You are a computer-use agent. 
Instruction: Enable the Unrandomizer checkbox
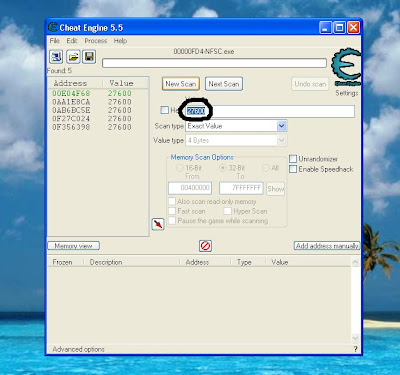[x=293, y=159]
